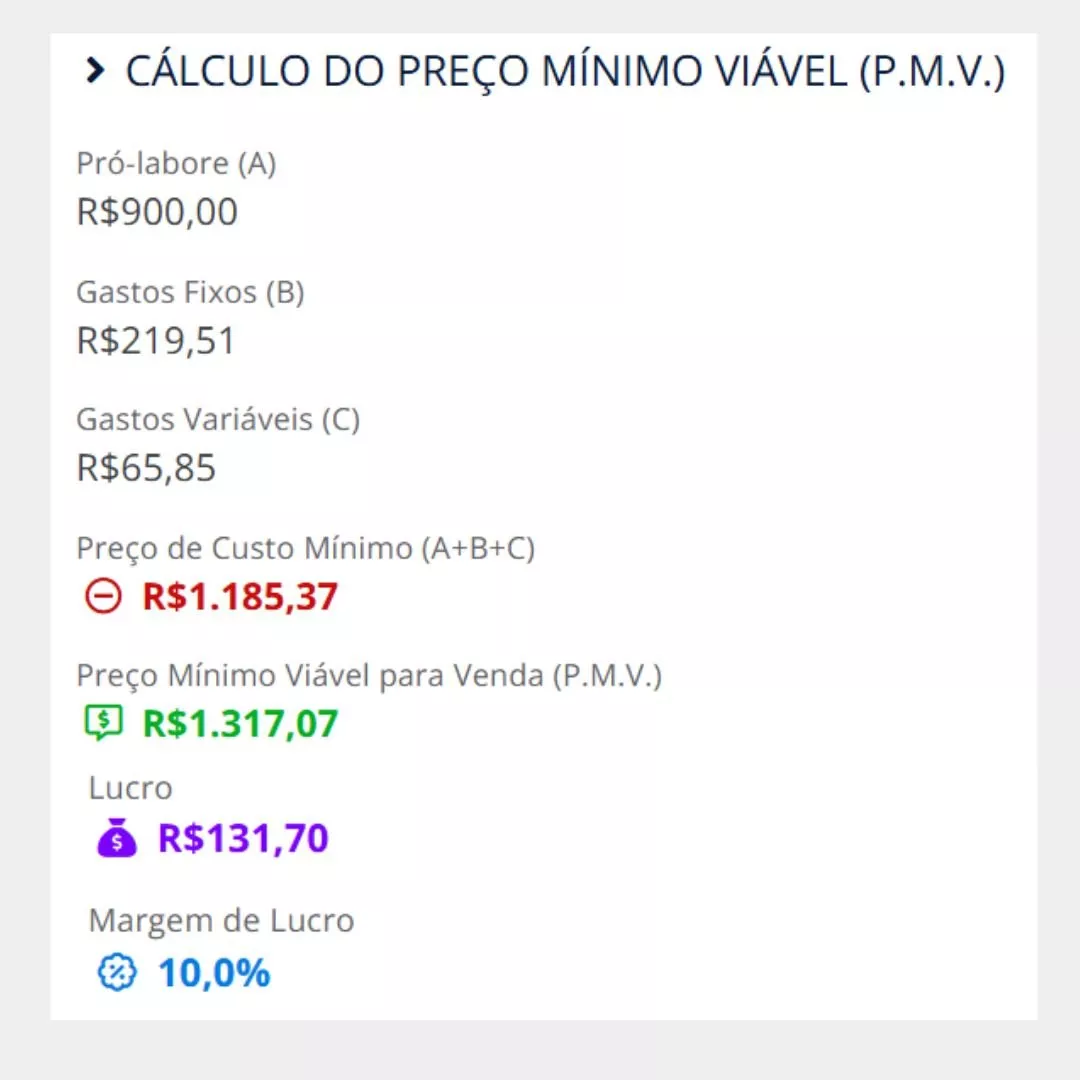Click the red minus circle icon
Viewport: 1080px width, 1080px height.
102,597
